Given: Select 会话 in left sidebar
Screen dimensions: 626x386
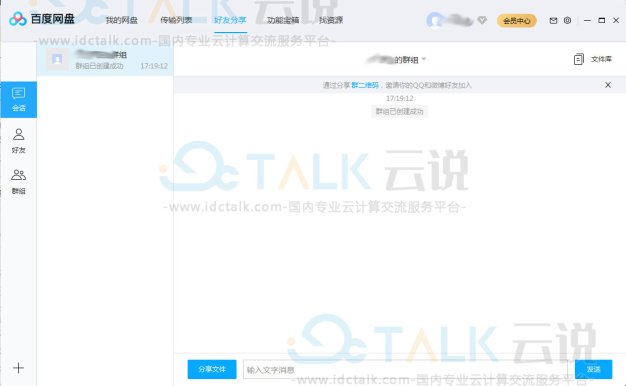Looking at the screenshot, I should click(19, 100).
